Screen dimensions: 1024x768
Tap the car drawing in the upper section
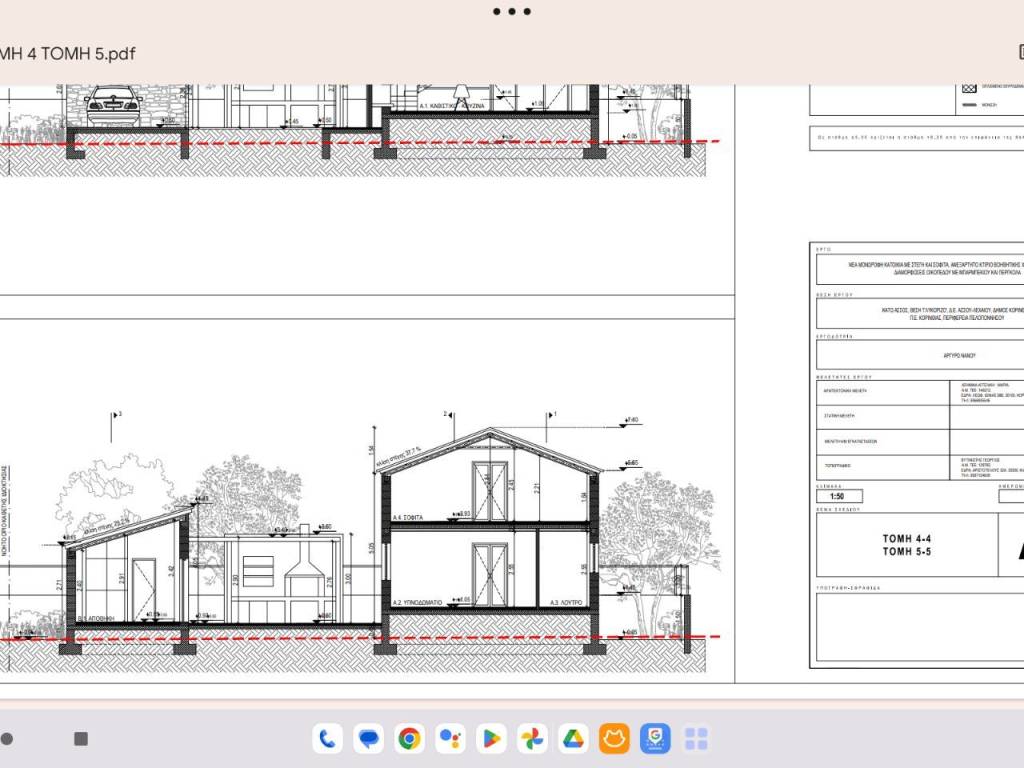(x=113, y=103)
